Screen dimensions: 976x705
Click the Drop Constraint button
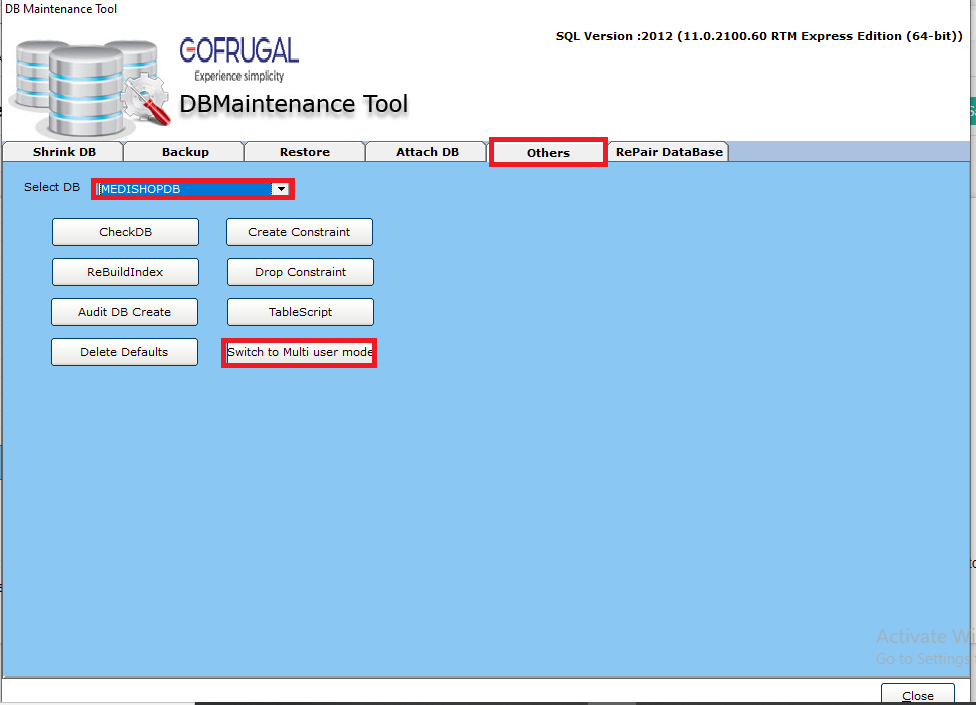(x=300, y=272)
